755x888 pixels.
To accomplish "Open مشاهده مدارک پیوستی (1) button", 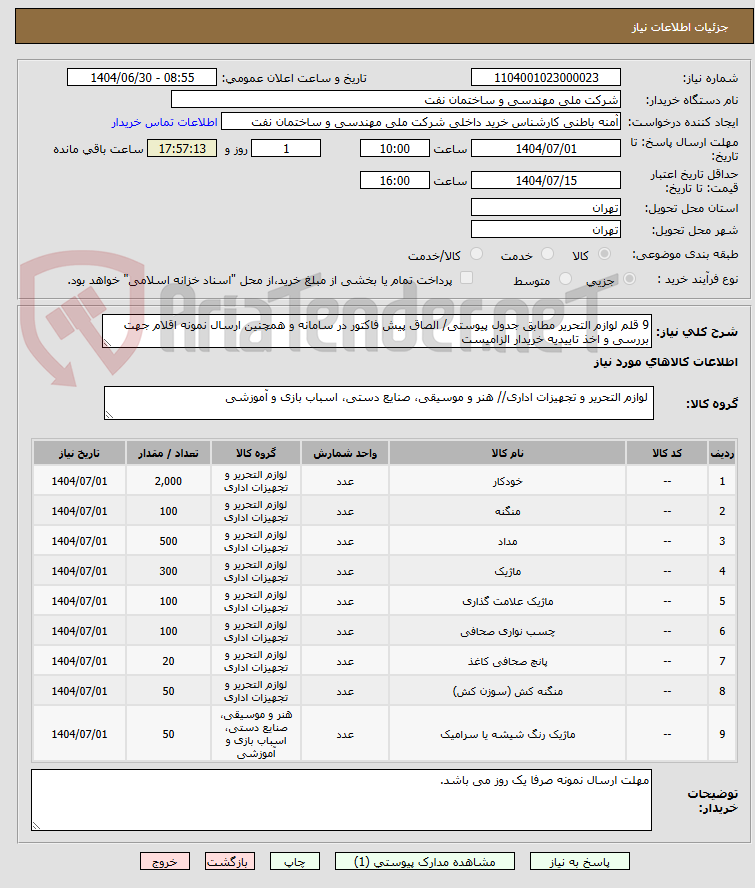I will click(x=425, y=861).
